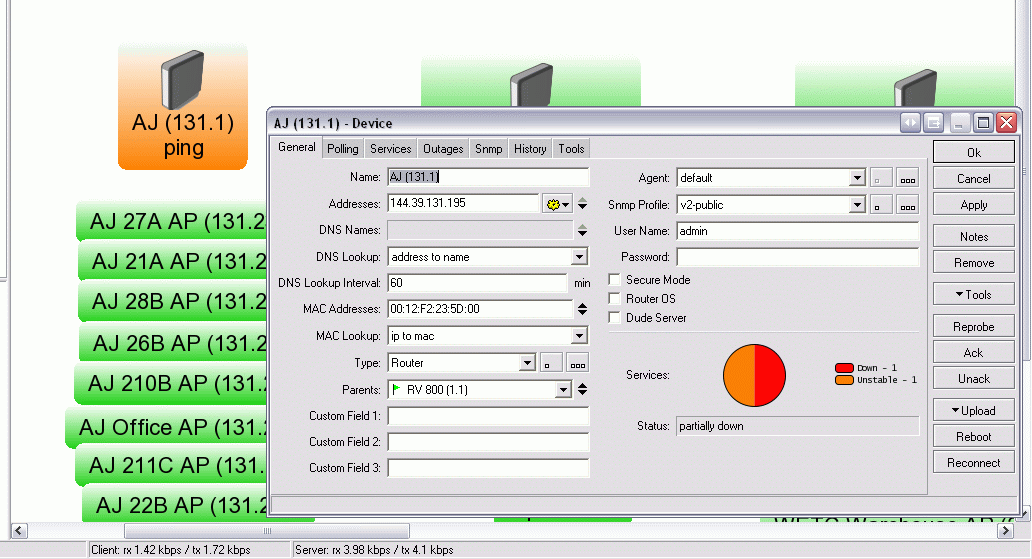The image size is (1032, 559).
Task: Click the Reconnect button
Action: 973,463
